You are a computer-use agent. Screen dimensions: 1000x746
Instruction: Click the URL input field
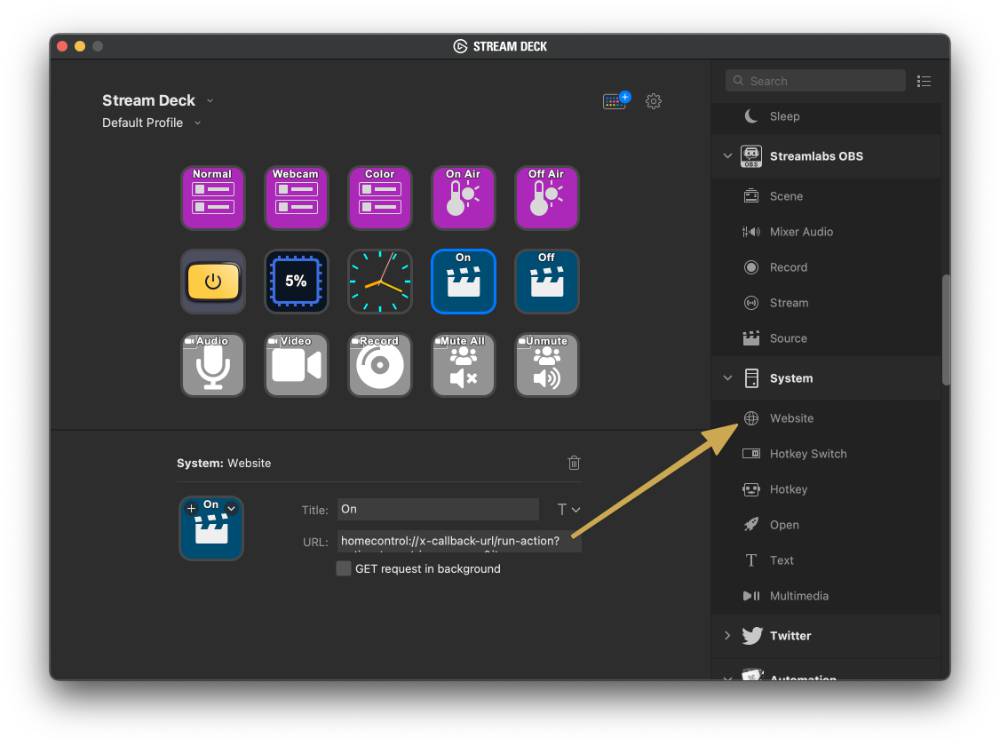click(459, 541)
